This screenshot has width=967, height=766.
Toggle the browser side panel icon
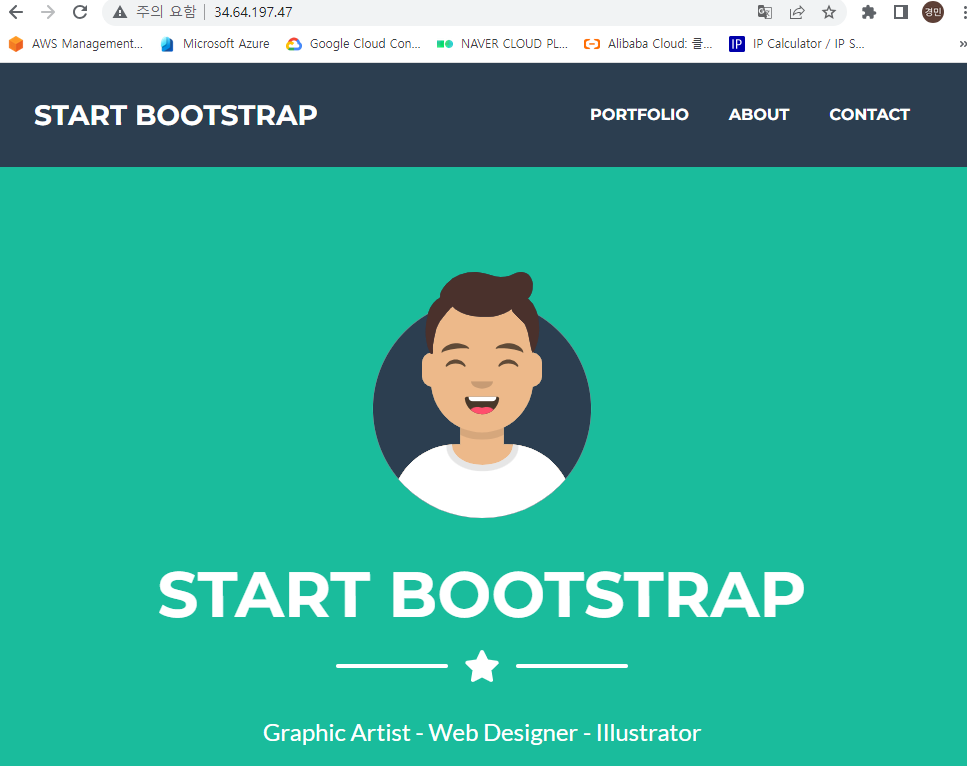point(901,12)
